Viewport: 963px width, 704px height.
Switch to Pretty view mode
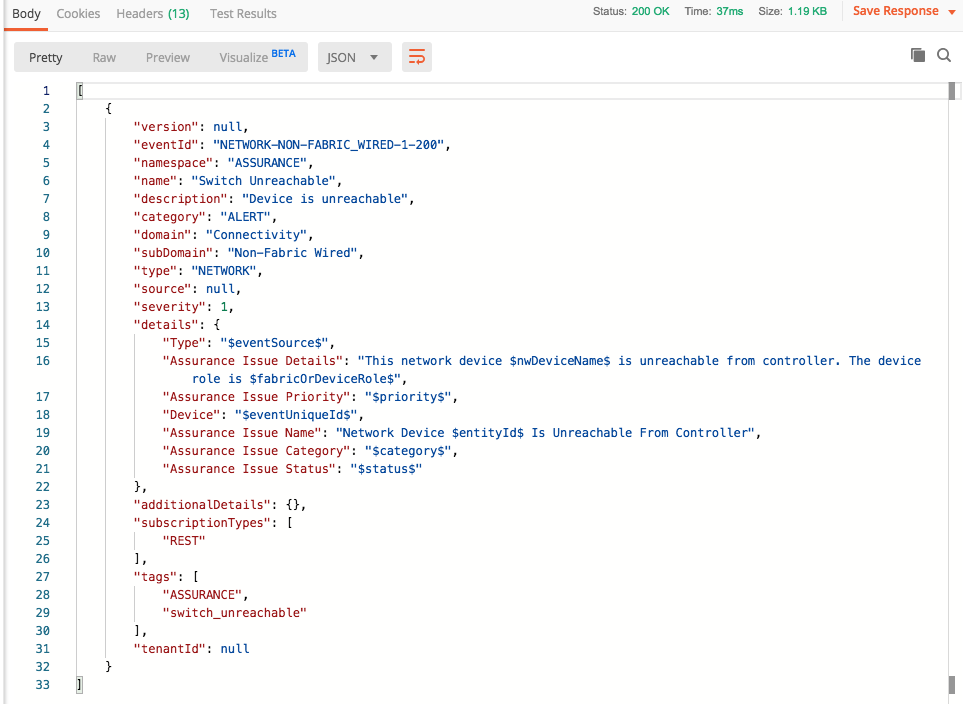tap(46, 57)
